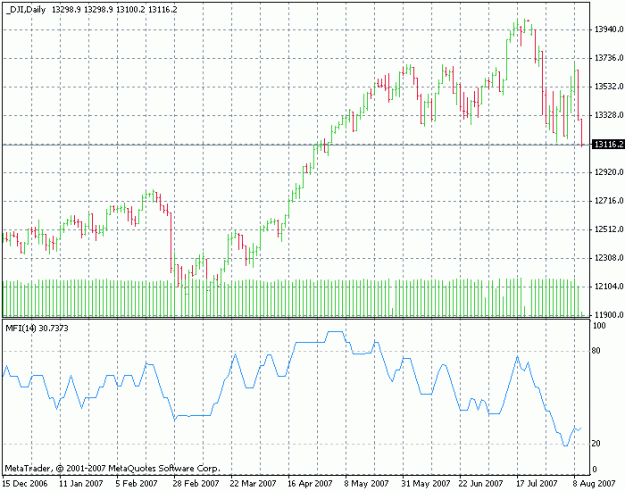The image size is (625, 491).
Task: Click the 13328.0 price axis label
Action: click(609, 115)
